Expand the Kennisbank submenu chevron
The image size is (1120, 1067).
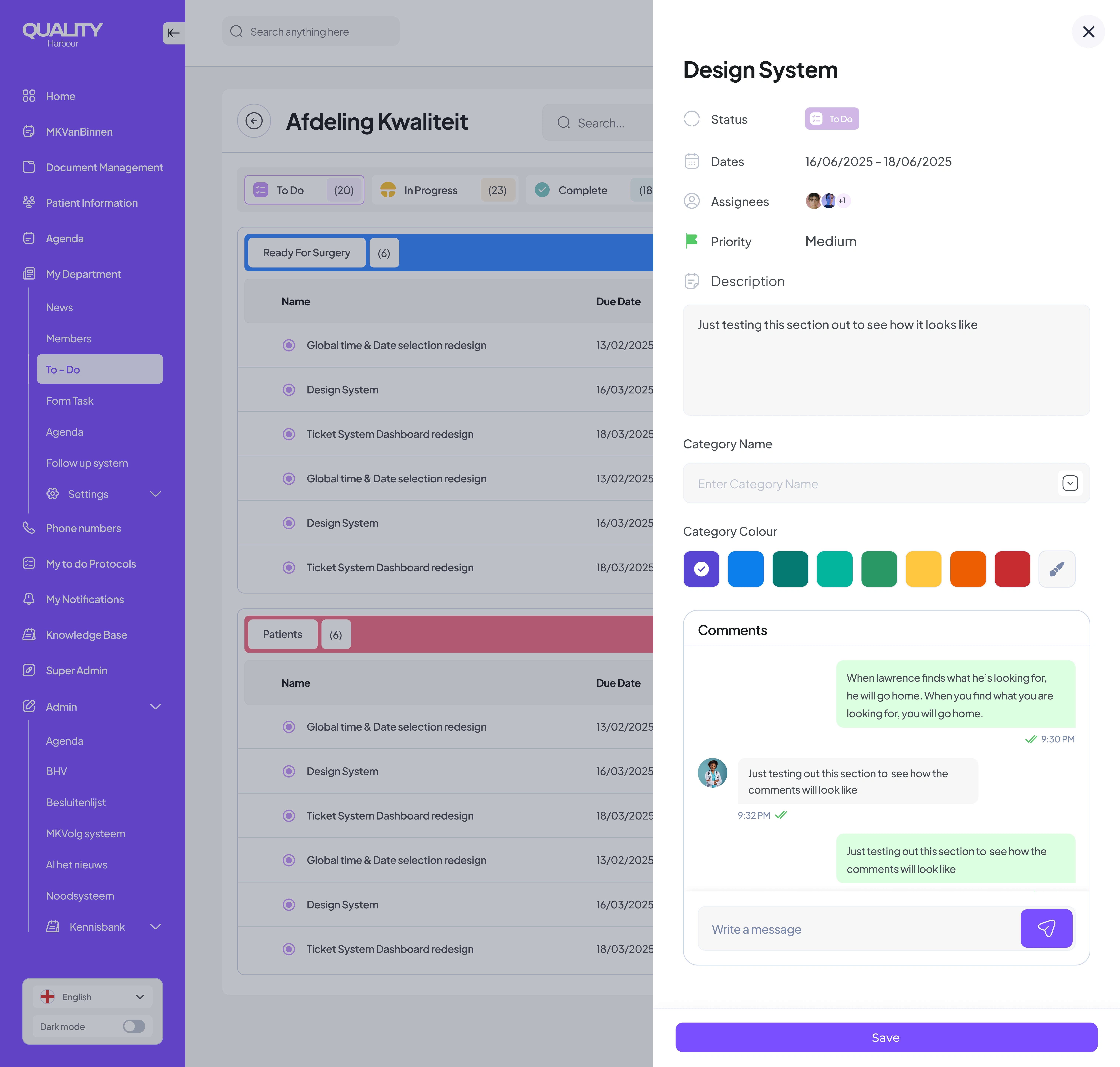point(155,927)
